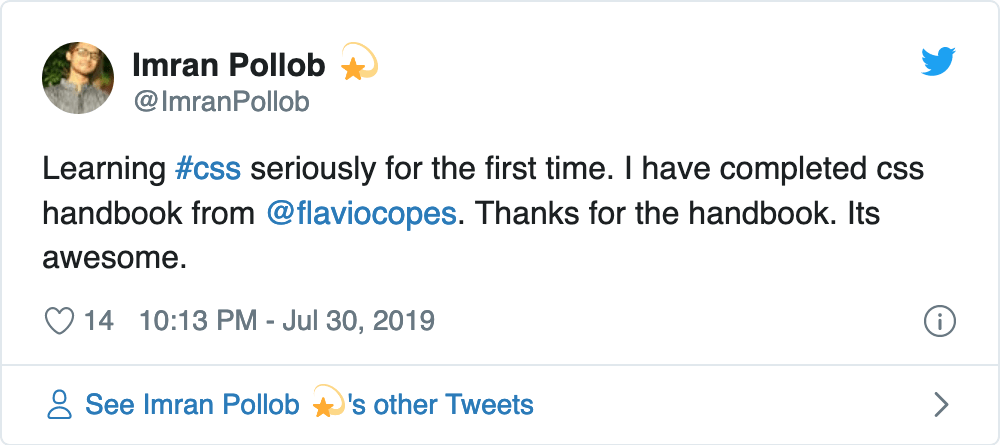Click the star emoji in the footer link
The image size is (1000, 445).
326,404
